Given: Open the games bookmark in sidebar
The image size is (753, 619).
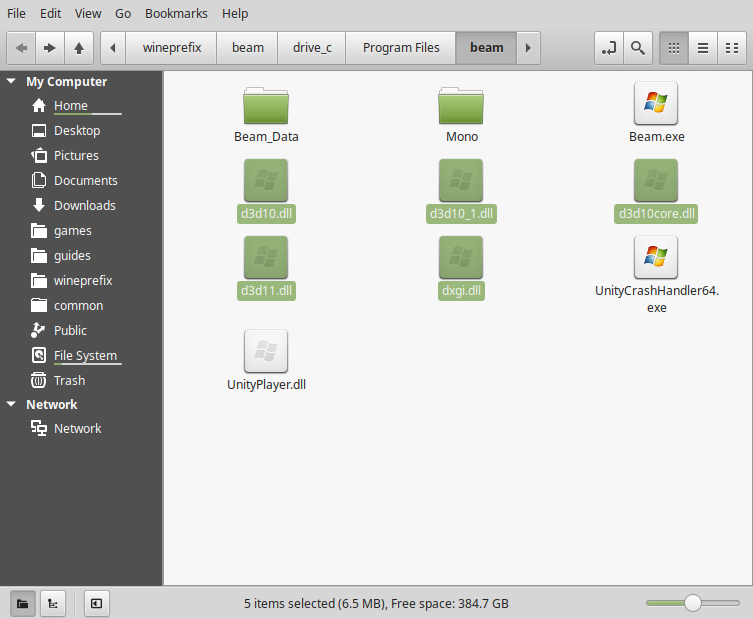Looking at the screenshot, I should click(73, 231).
